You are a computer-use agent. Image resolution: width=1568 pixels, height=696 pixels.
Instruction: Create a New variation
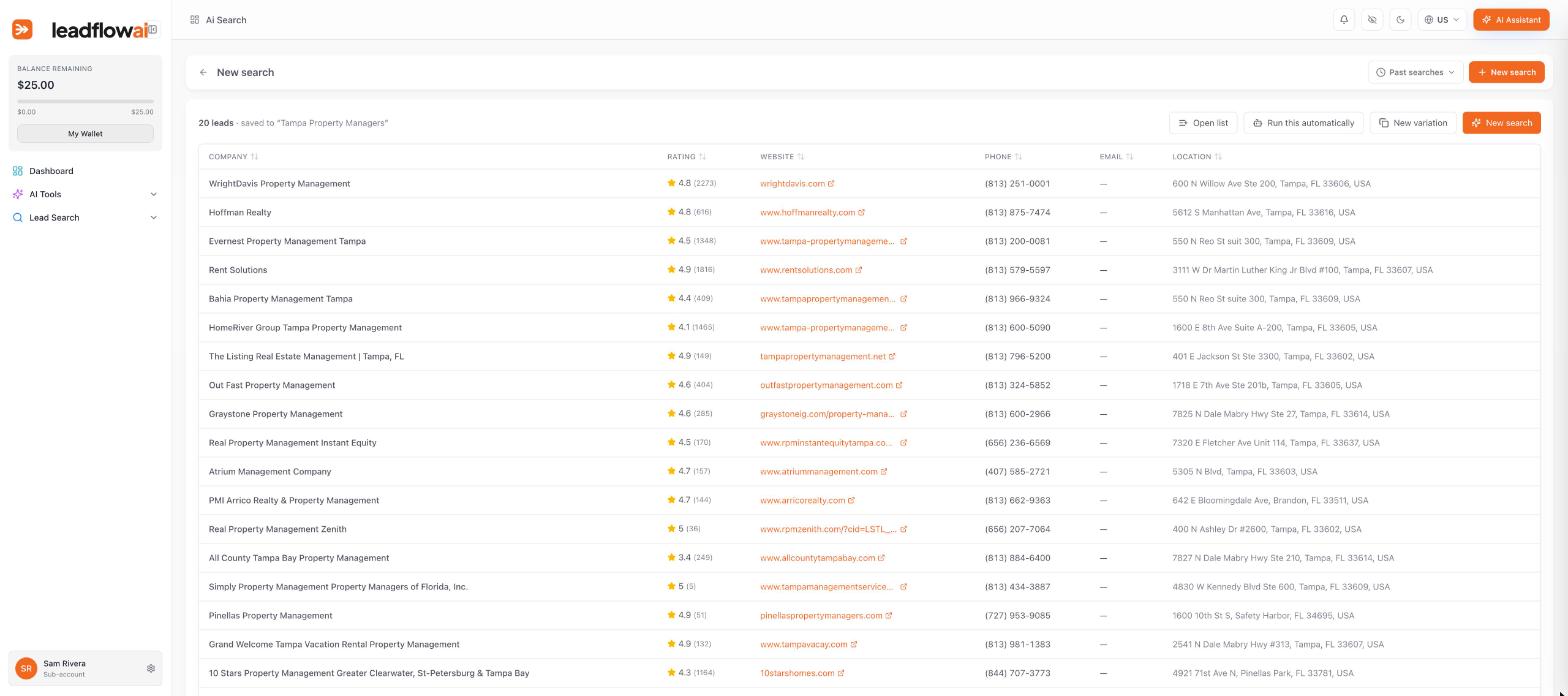(x=1412, y=123)
